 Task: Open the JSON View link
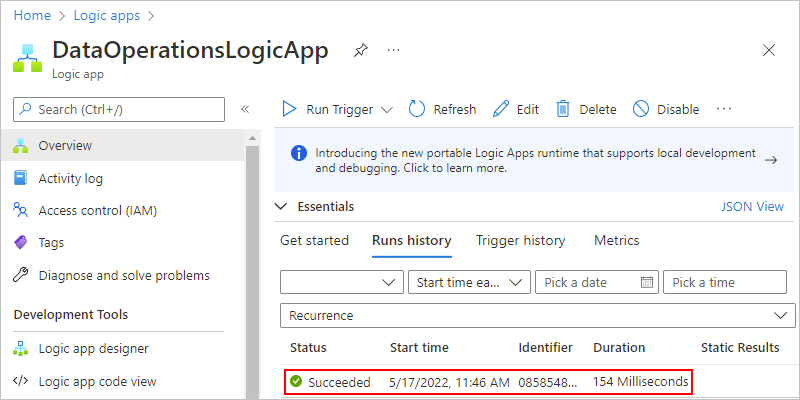pyautogui.click(x=753, y=207)
